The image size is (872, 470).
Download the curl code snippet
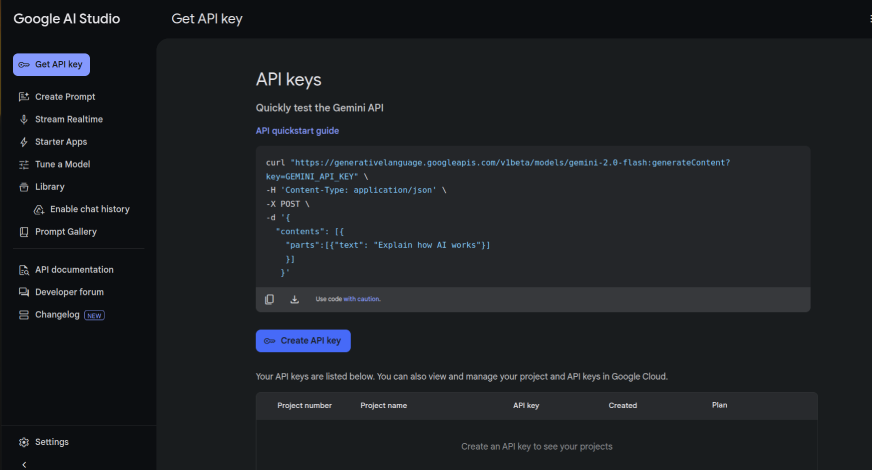tap(294, 299)
